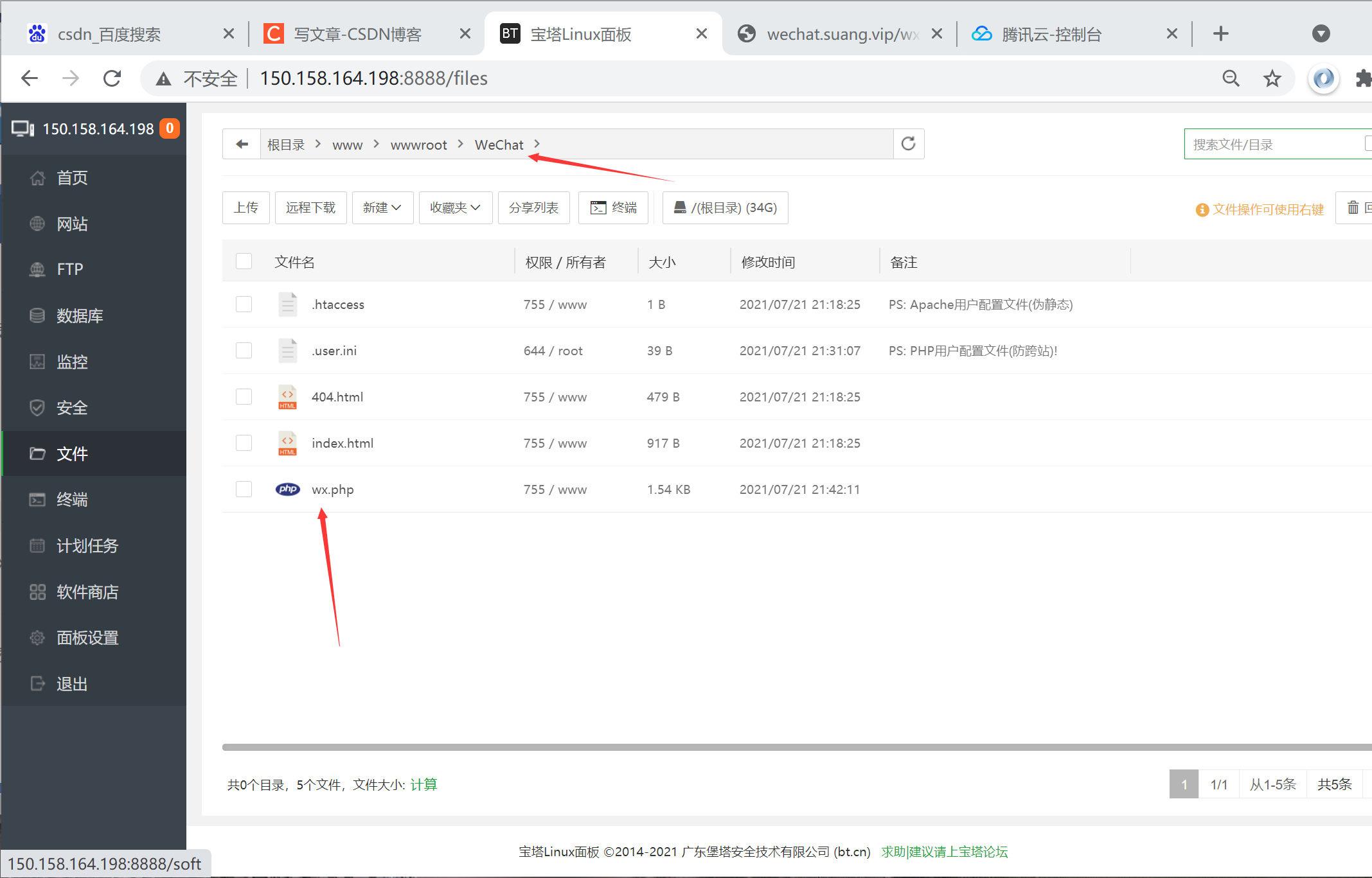This screenshot has width=1372, height=878.
Task: Open the 数据库 database sidebar item
Action: [79, 316]
